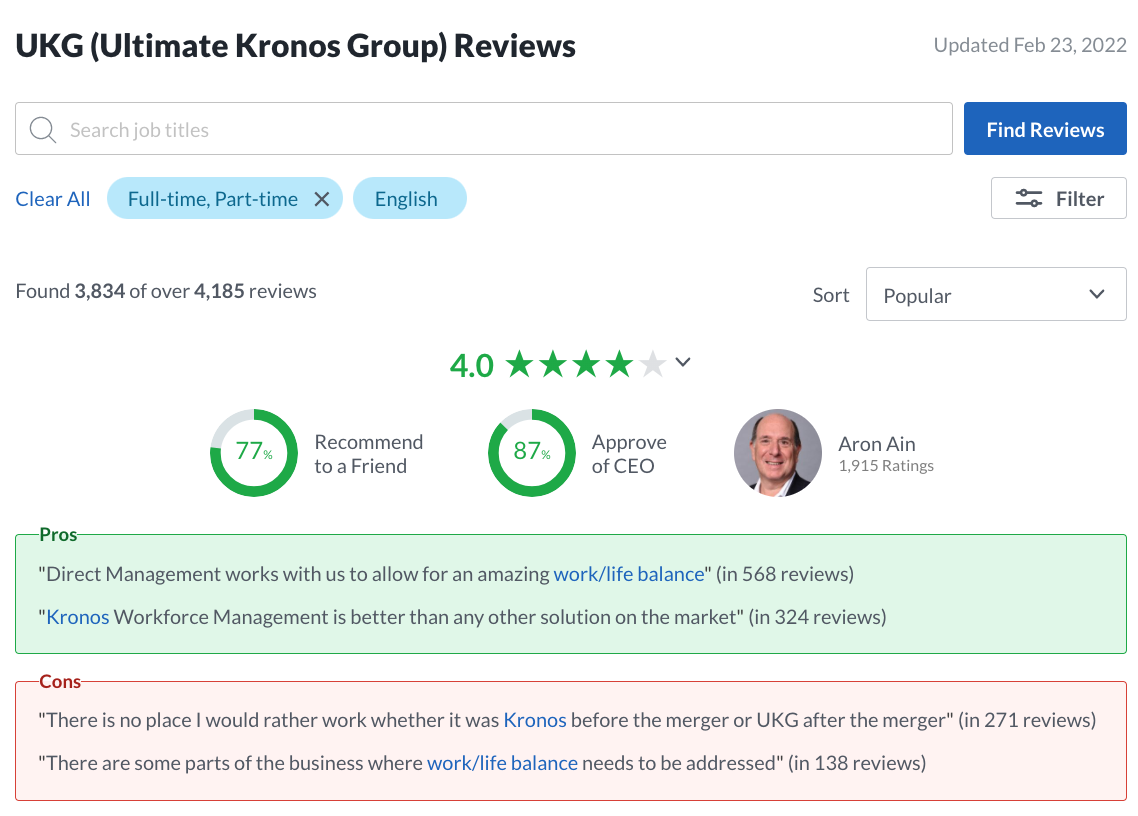This screenshot has height=816, width=1138.
Task: Open the work/life balance link in Pros
Action: pyautogui.click(x=629, y=574)
